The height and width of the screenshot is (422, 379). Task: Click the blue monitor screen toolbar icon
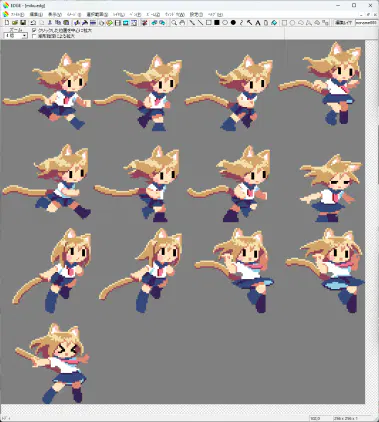tap(126, 23)
